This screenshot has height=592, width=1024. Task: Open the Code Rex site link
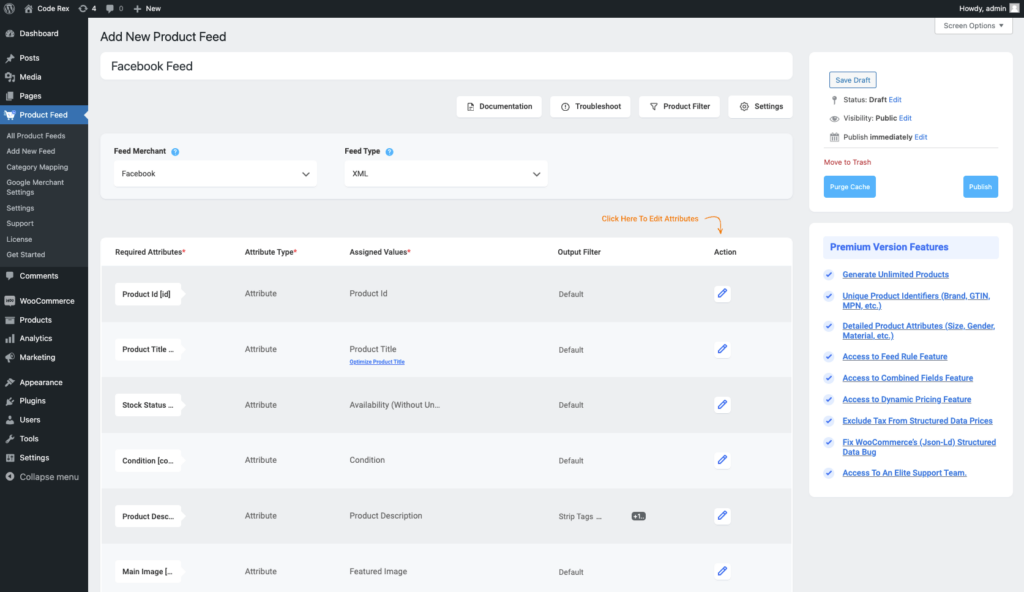click(x=46, y=8)
